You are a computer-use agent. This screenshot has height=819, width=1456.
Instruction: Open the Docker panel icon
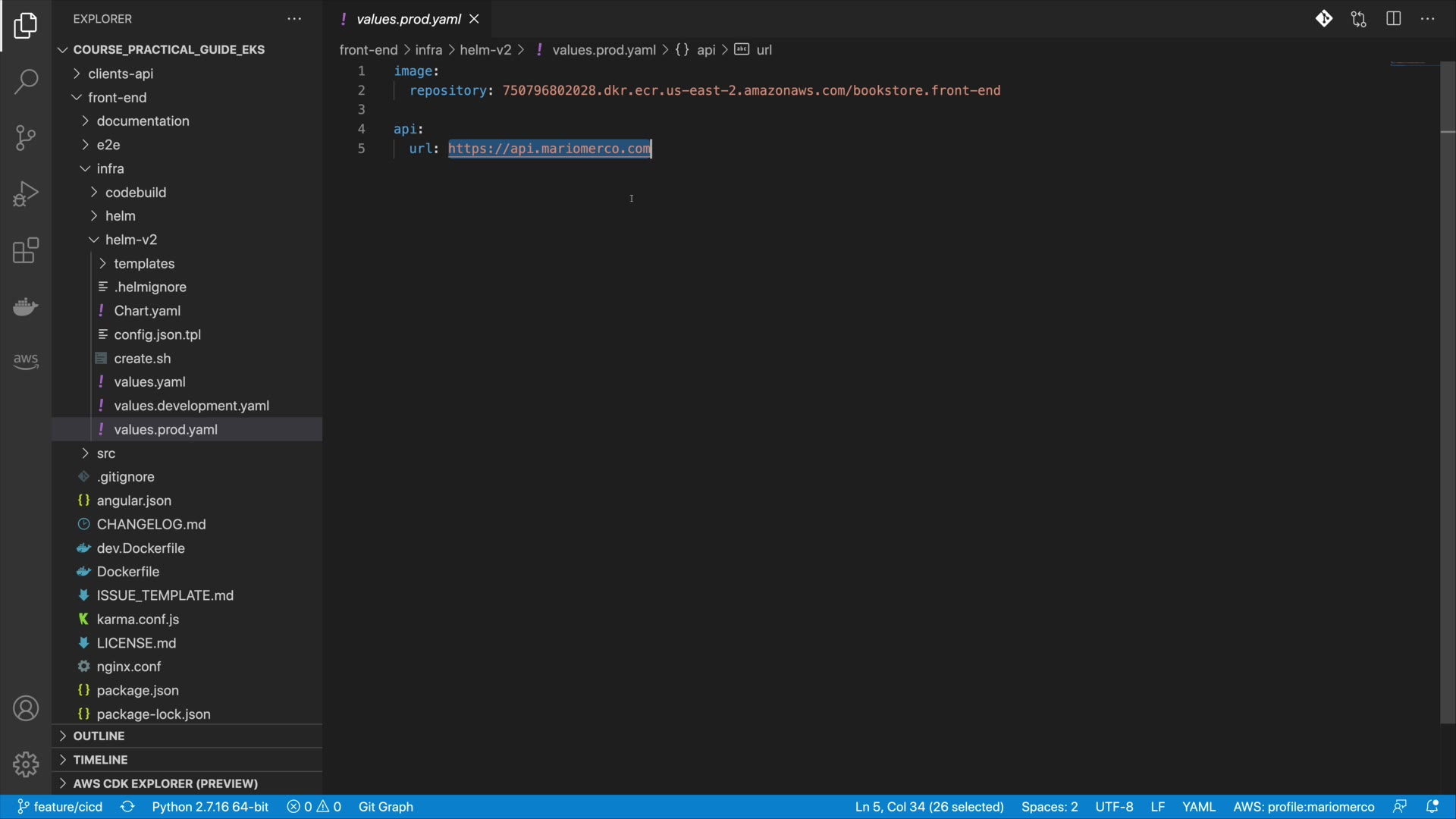(26, 306)
